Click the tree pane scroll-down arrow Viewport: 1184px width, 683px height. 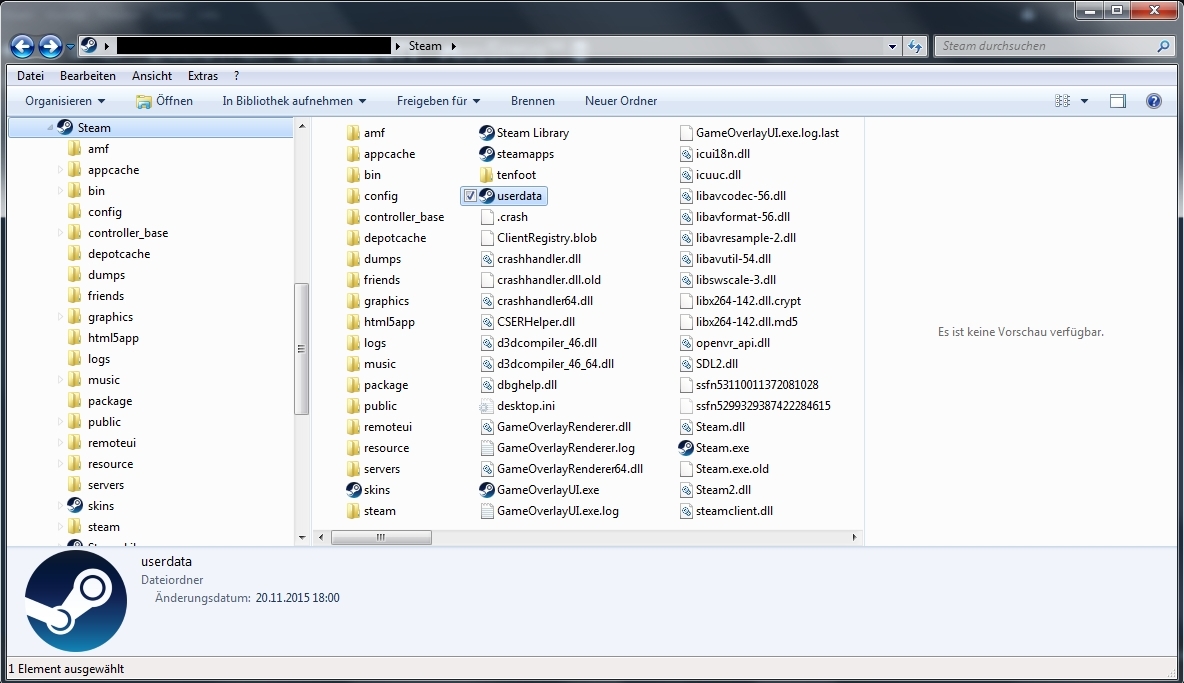[x=302, y=538]
